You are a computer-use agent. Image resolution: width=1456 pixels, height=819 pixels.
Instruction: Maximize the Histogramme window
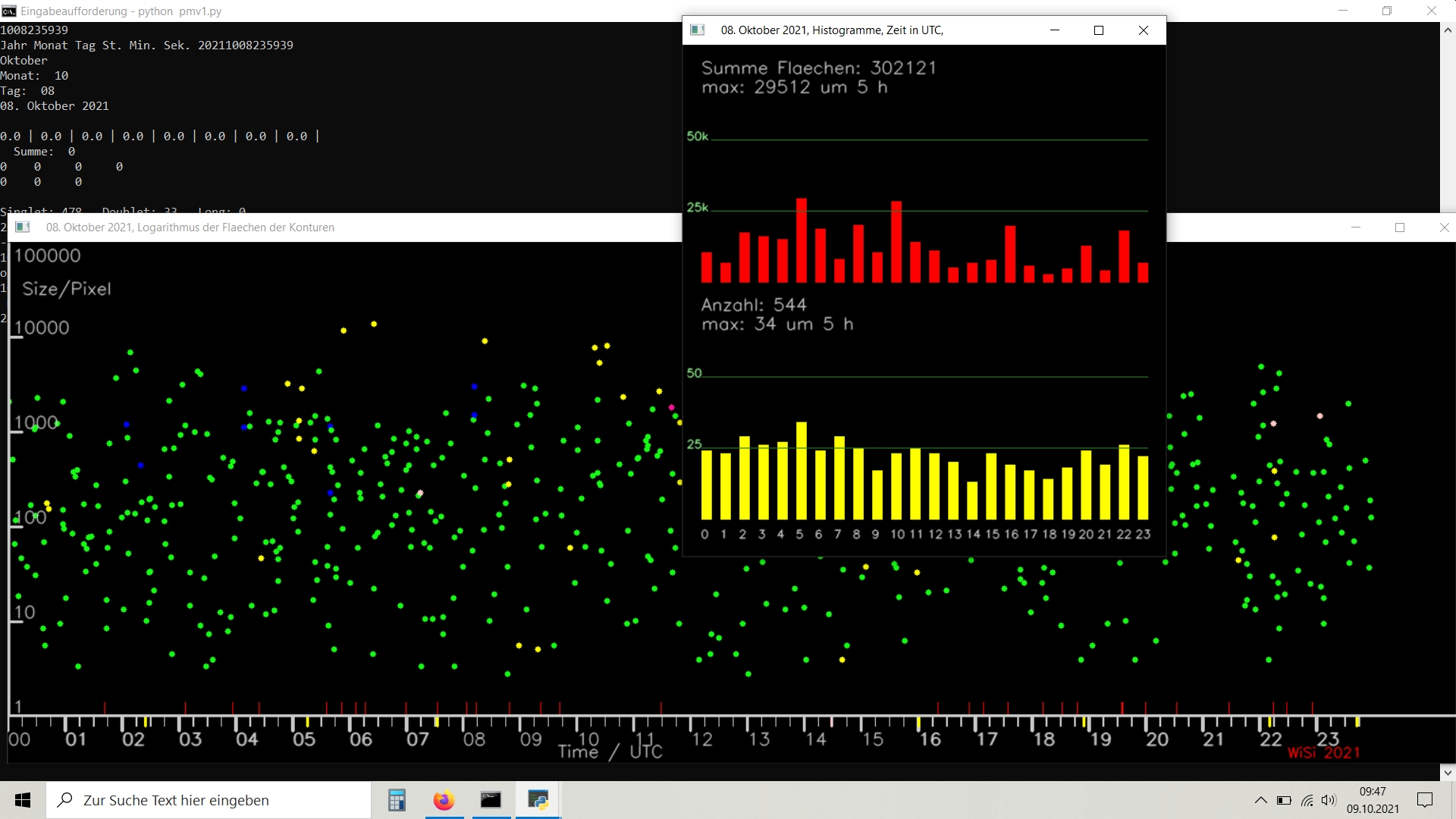click(1099, 30)
